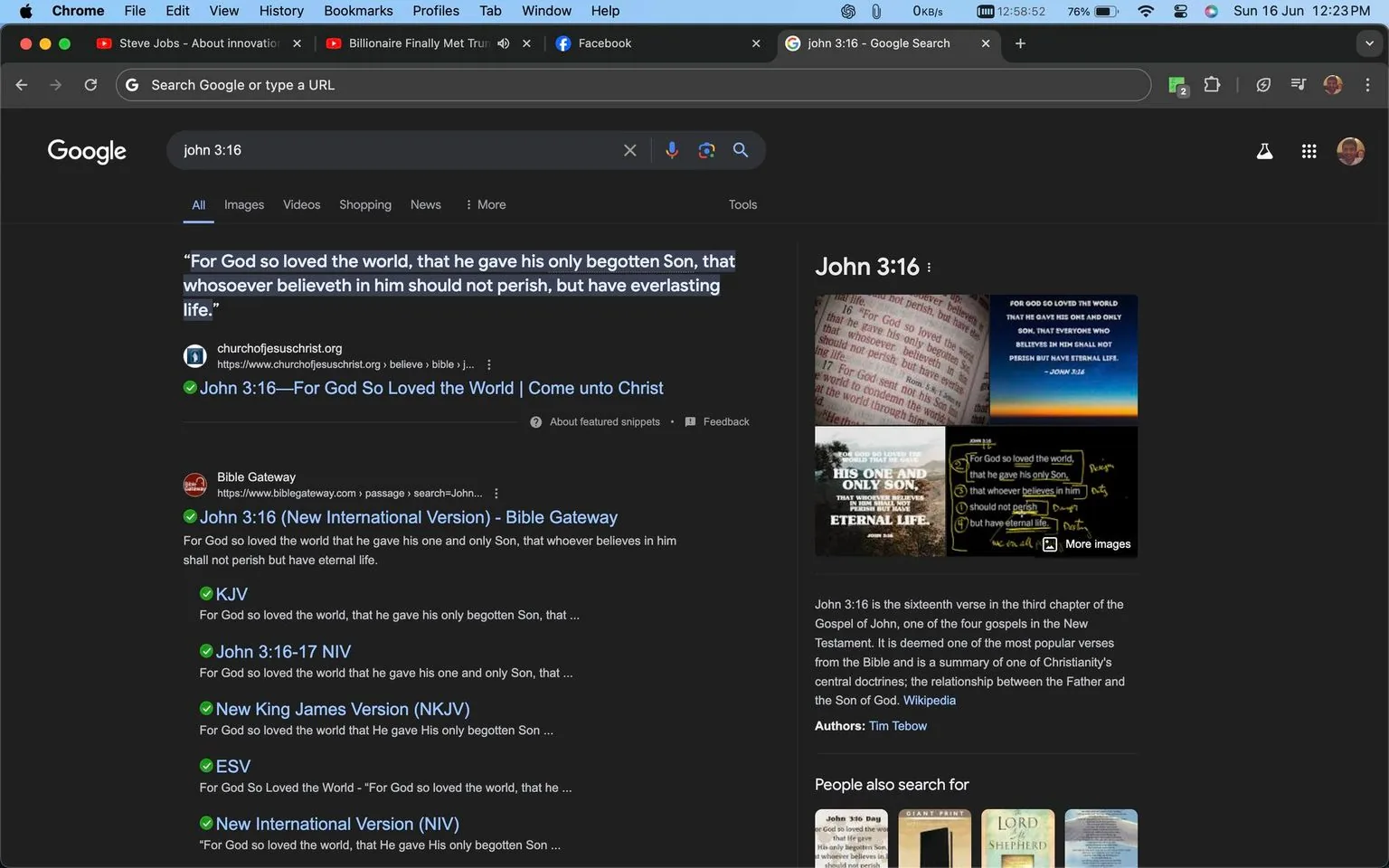Open the Wikipedia link in knowledge panel

point(930,700)
